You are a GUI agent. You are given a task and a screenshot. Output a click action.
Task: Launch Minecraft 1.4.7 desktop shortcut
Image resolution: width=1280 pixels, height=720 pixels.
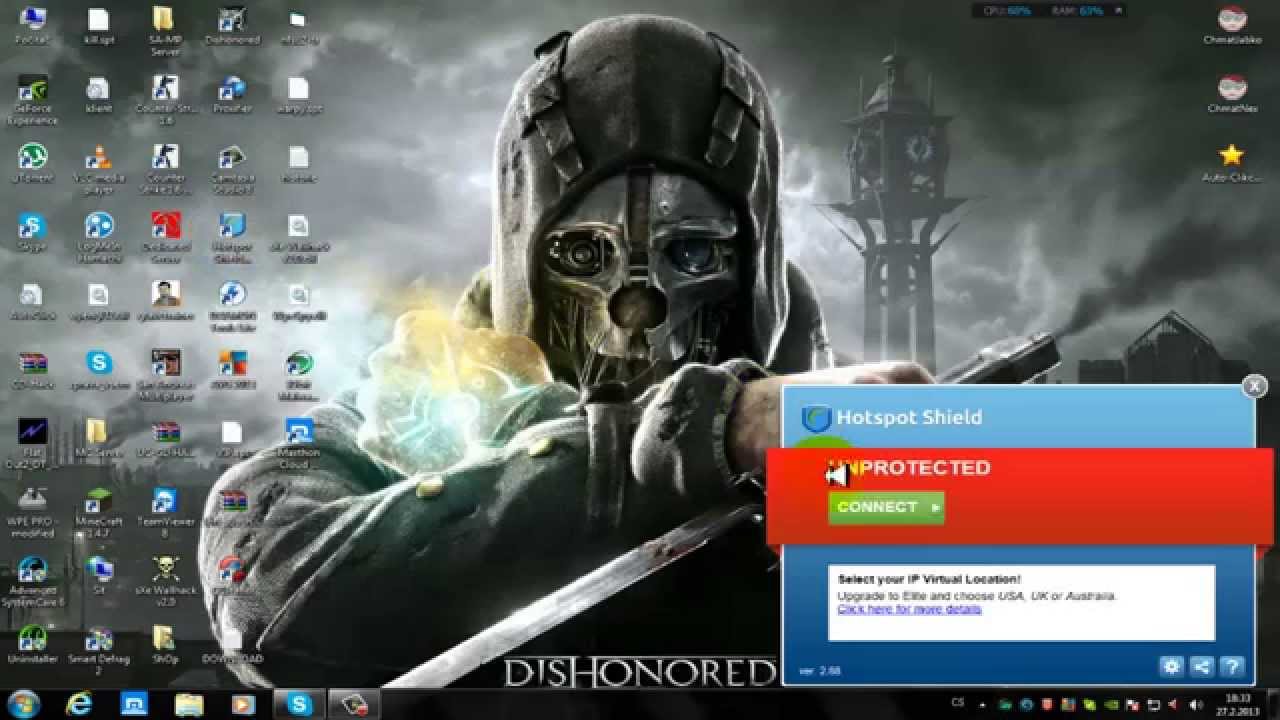pyautogui.click(x=99, y=513)
